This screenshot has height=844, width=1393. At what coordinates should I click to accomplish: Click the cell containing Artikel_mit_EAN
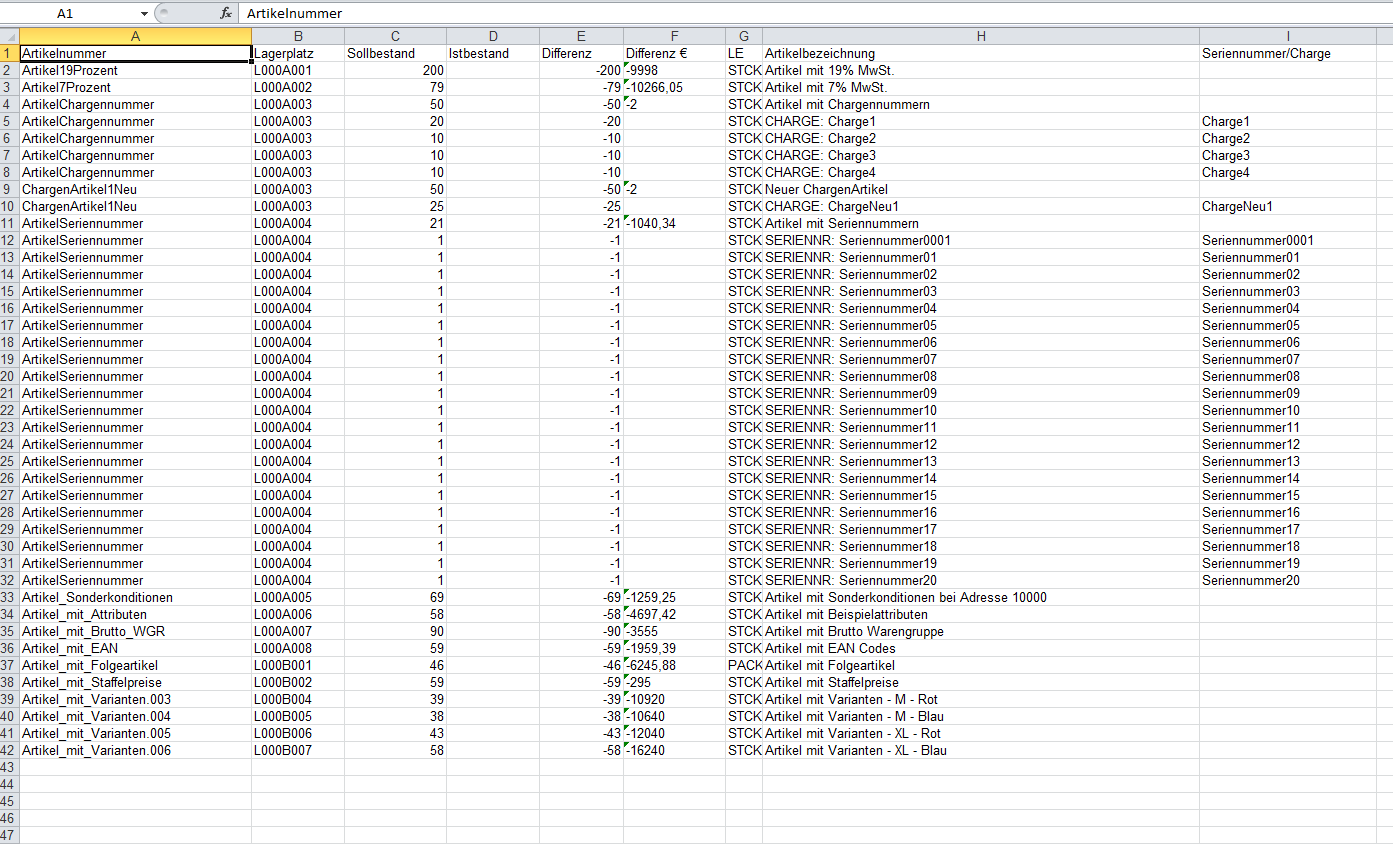click(x=135, y=648)
